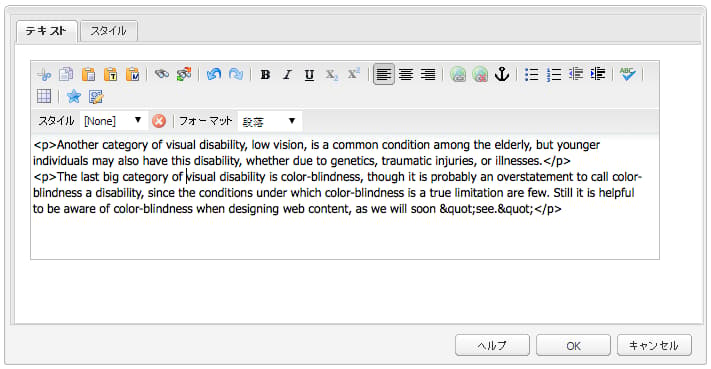Insert a table with the grid icon
Viewport: 711px width, 369px height.
pyautogui.click(x=44, y=97)
